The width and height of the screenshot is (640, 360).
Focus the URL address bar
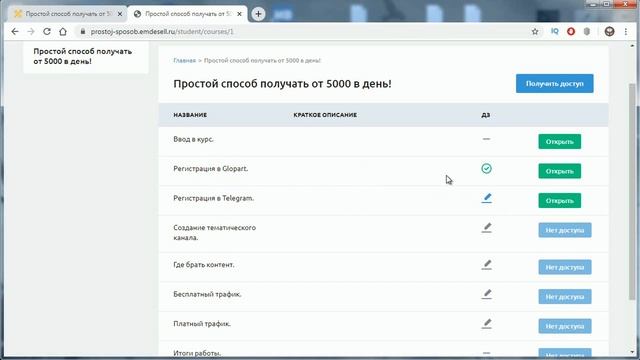click(302, 31)
